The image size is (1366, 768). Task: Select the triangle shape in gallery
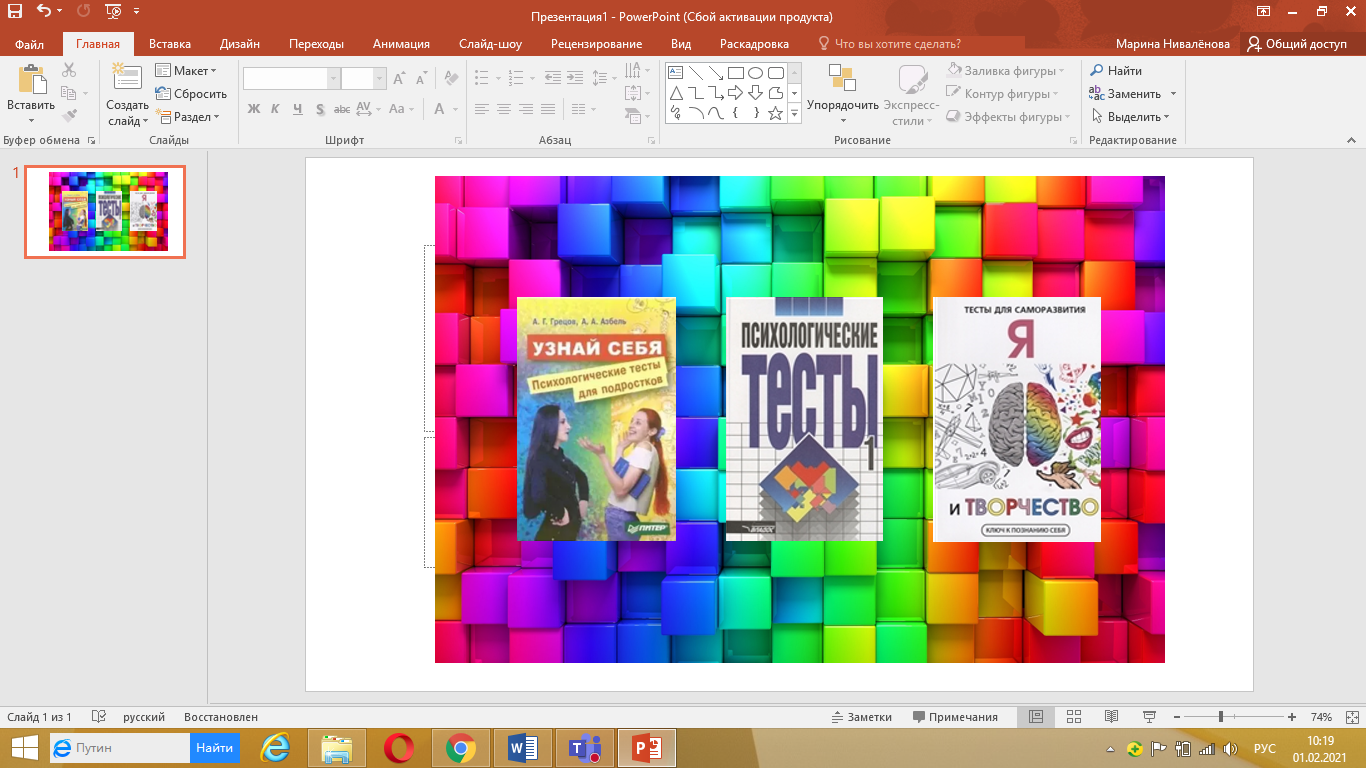[675, 92]
